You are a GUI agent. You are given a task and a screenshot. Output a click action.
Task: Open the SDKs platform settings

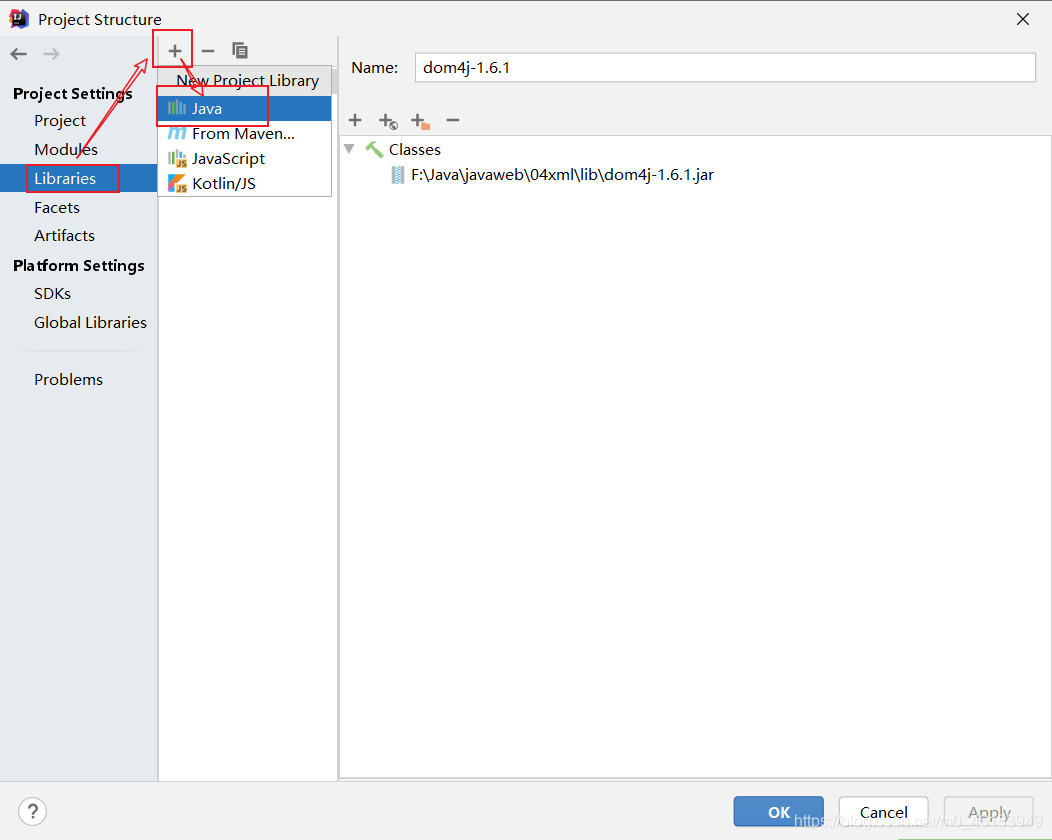52,294
